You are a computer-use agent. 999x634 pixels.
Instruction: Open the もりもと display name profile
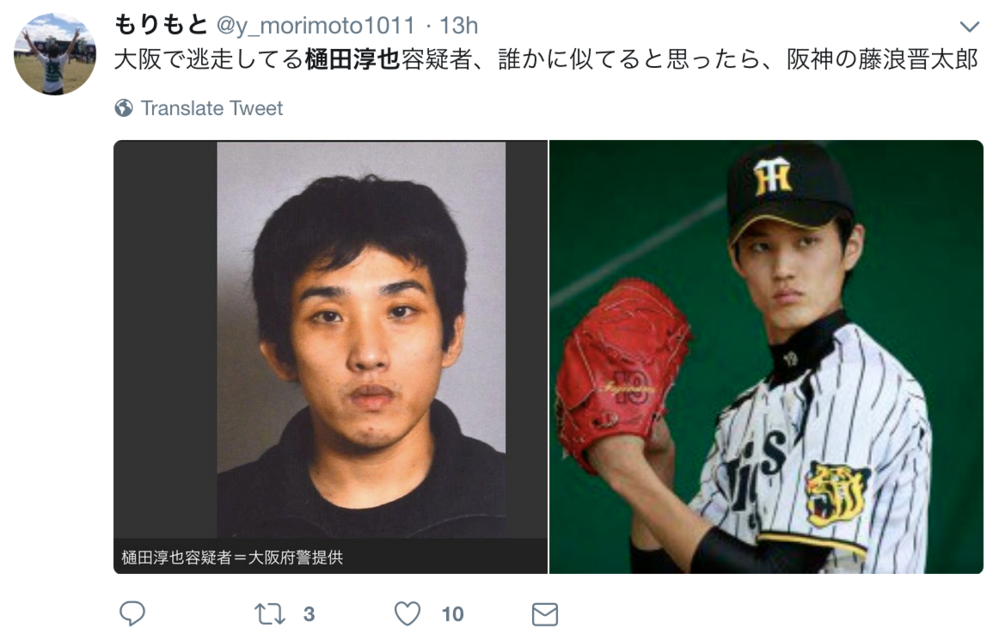(161, 25)
